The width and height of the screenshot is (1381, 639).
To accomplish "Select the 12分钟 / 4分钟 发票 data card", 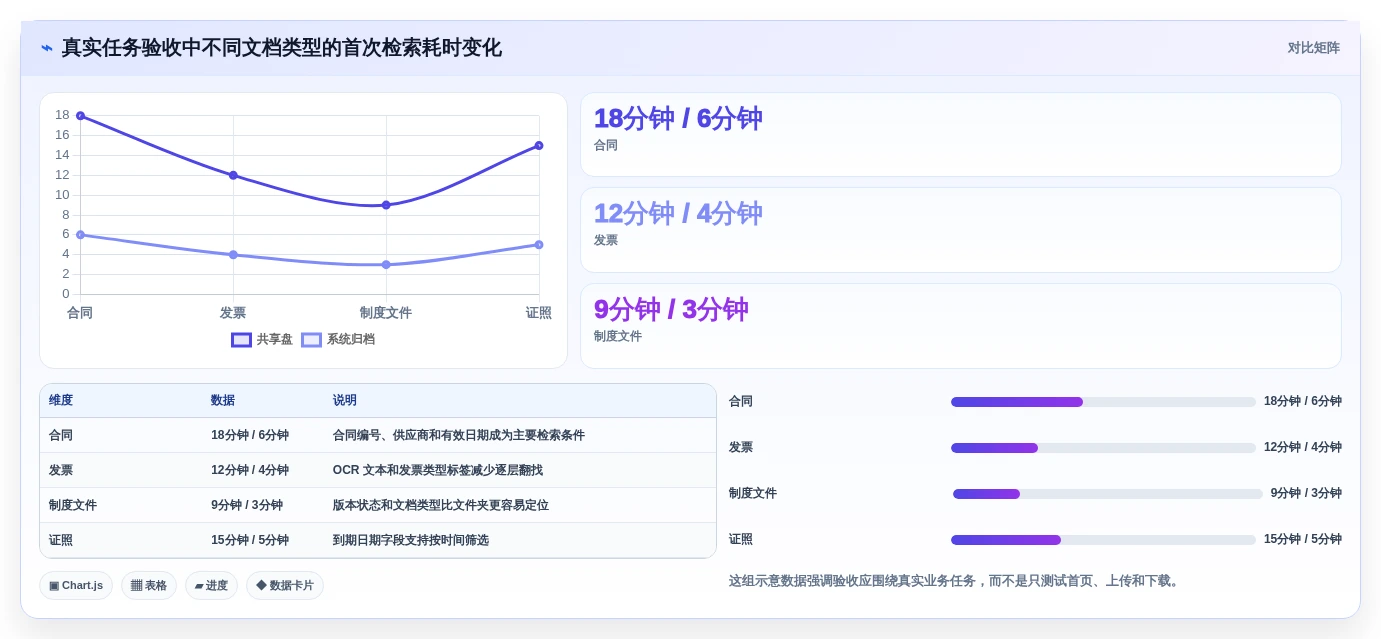I will point(961,230).
